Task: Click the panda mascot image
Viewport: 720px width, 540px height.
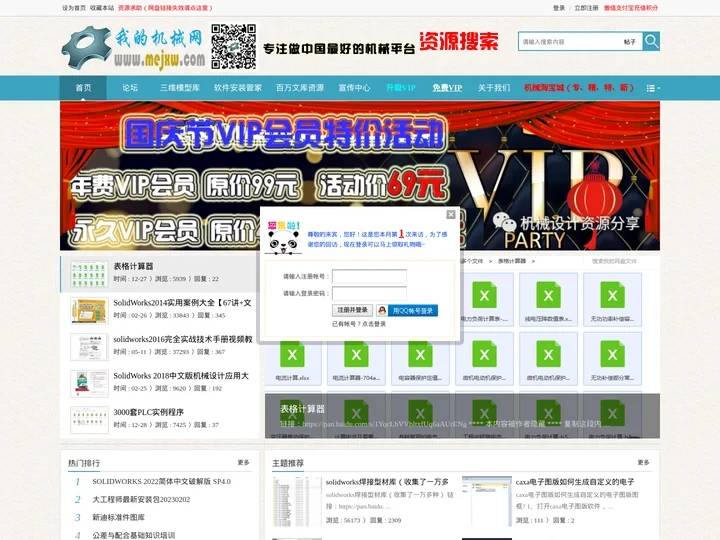Action: [x=283, y=238]
